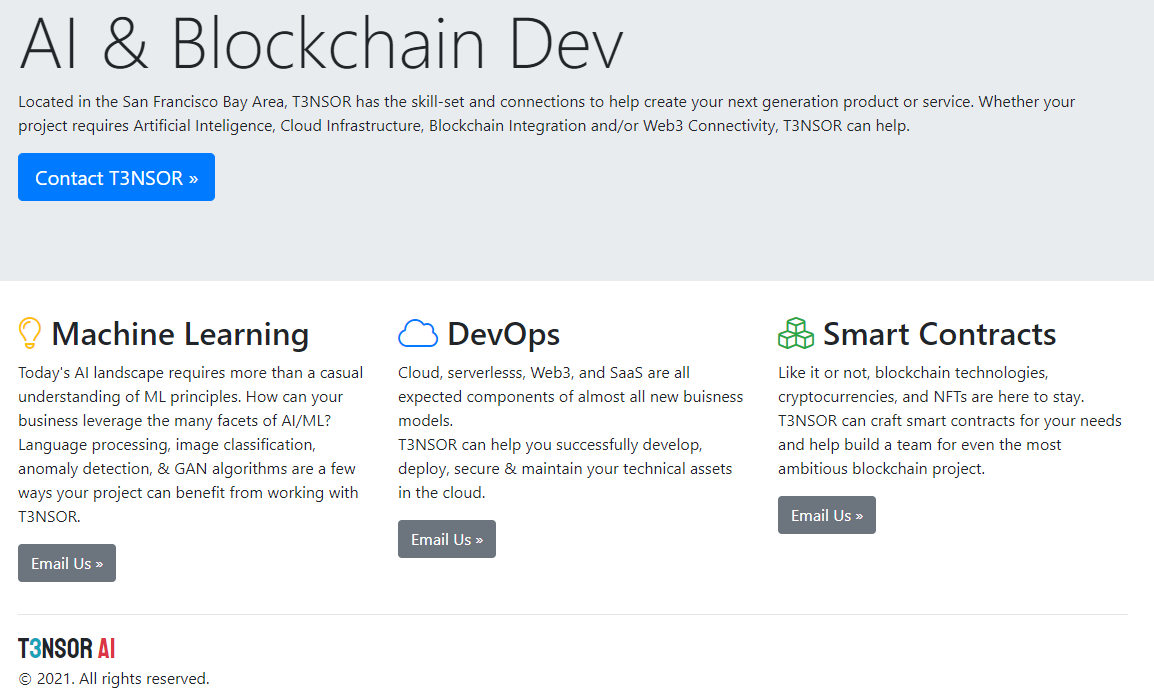Image resolution: width=1154 pixels, height=696 pixels.
Task: Click the 2021 All rights reserved text
Action: click(x=114, y=679)
